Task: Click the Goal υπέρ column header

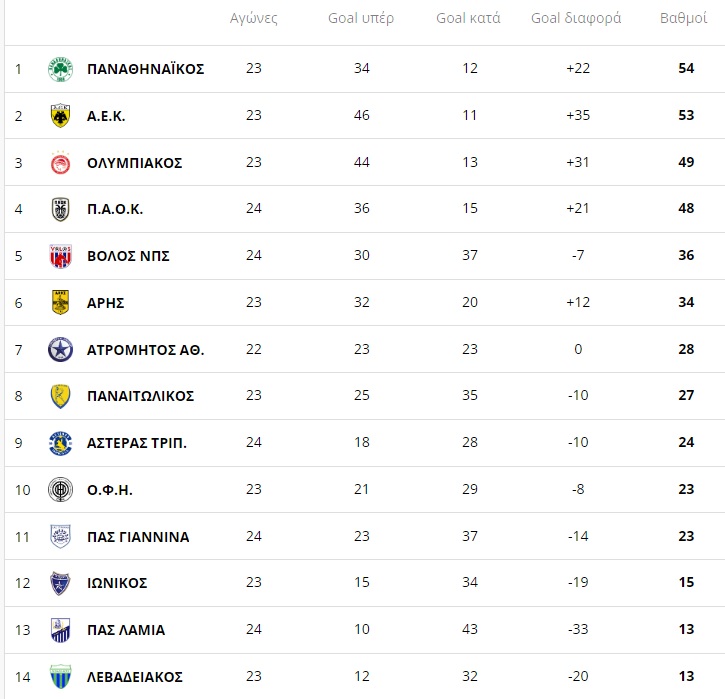Action: coord(361,18)
